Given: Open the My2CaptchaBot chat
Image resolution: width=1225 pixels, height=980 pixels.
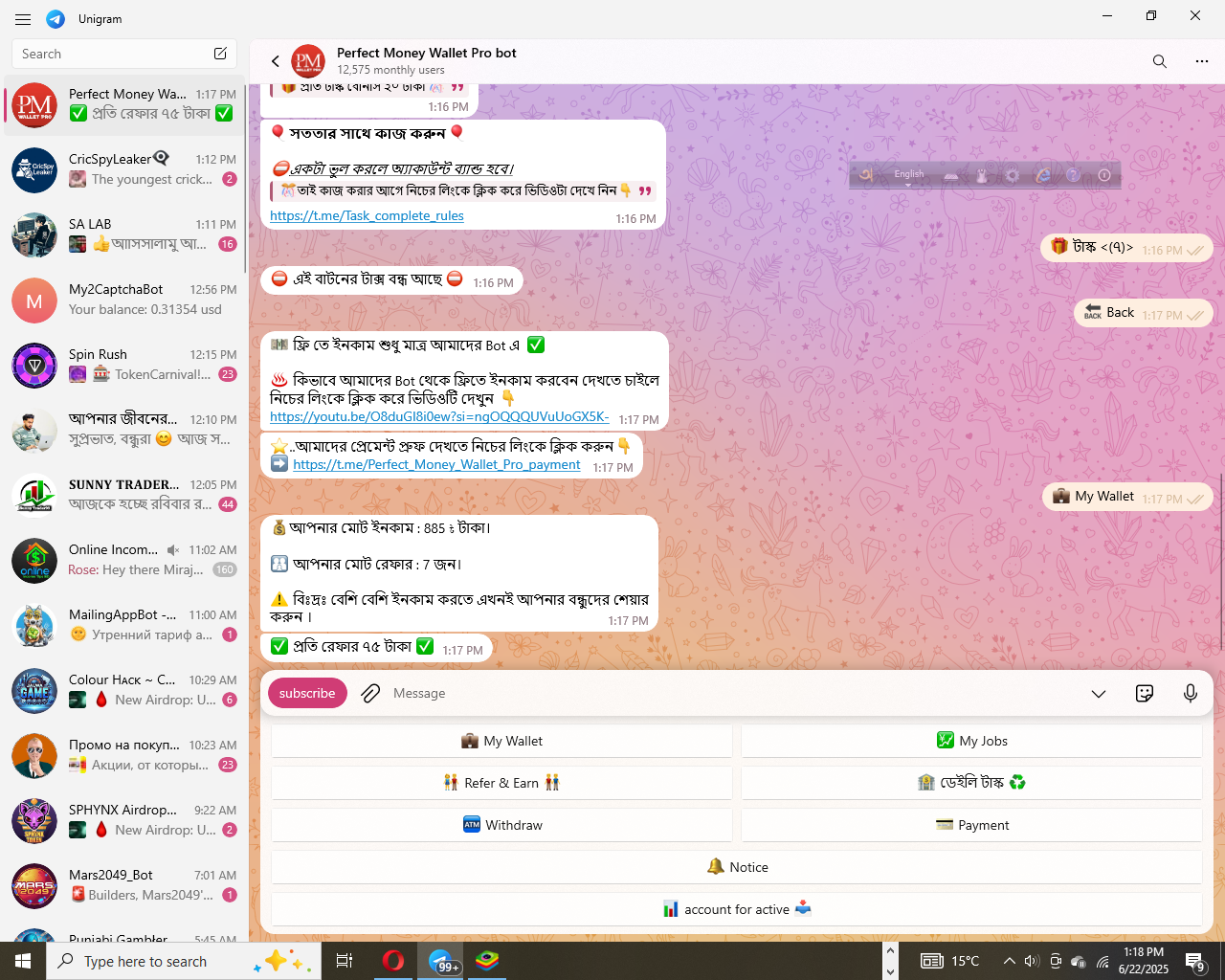Looking at the screenshot, I should (x=123, y=301).
